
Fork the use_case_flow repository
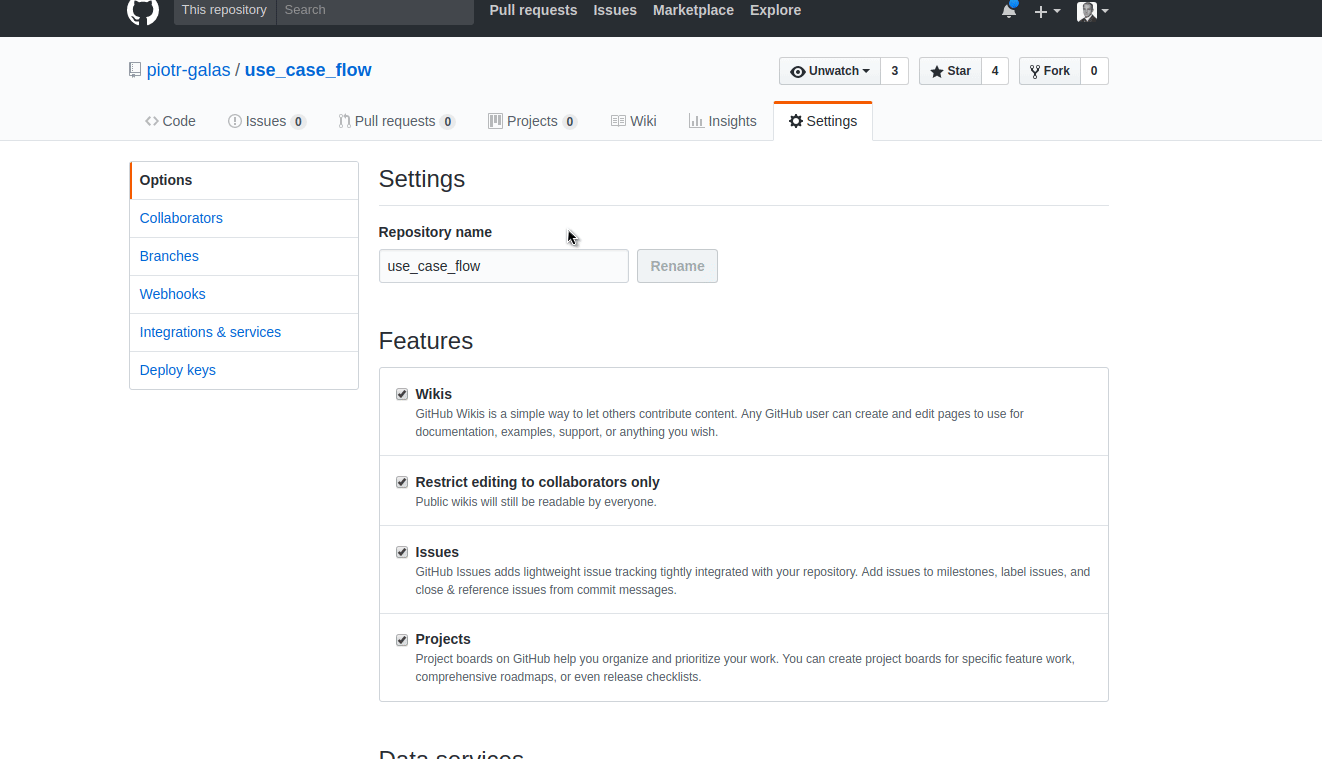1049,71
